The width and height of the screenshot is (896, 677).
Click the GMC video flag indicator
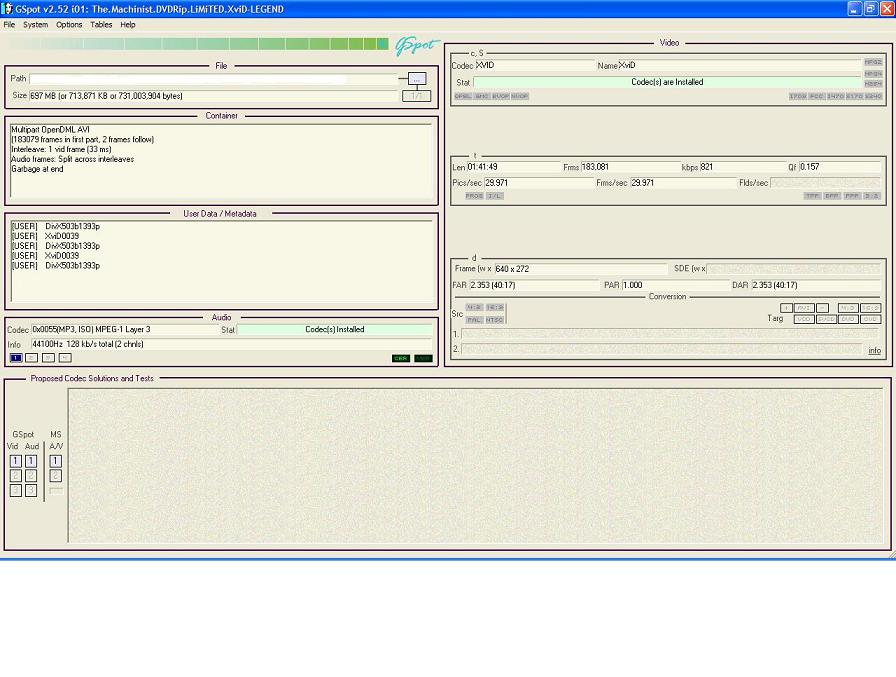click(482, 96)
